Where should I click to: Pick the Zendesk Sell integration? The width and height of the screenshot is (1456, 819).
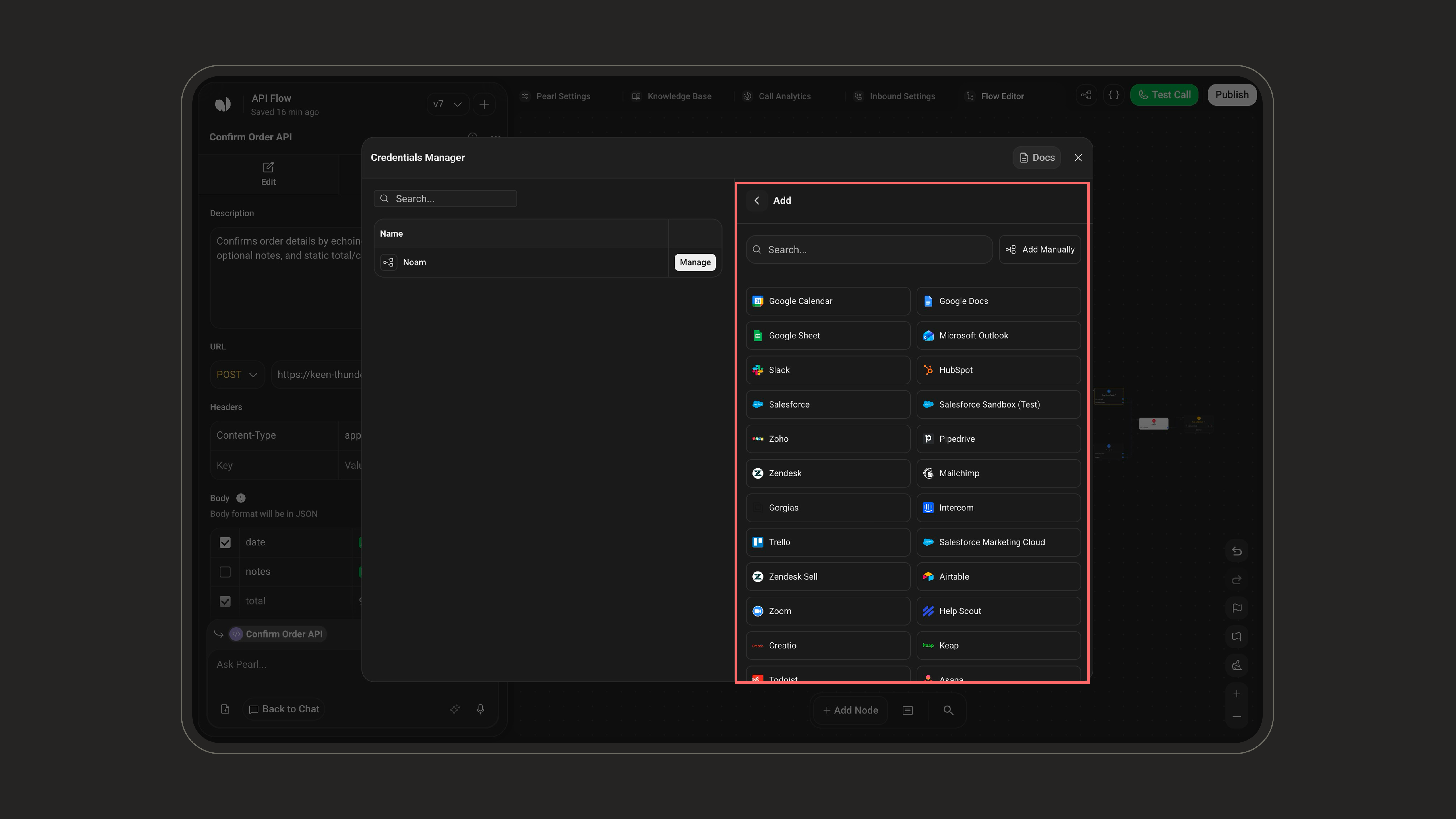click(828, 577)
